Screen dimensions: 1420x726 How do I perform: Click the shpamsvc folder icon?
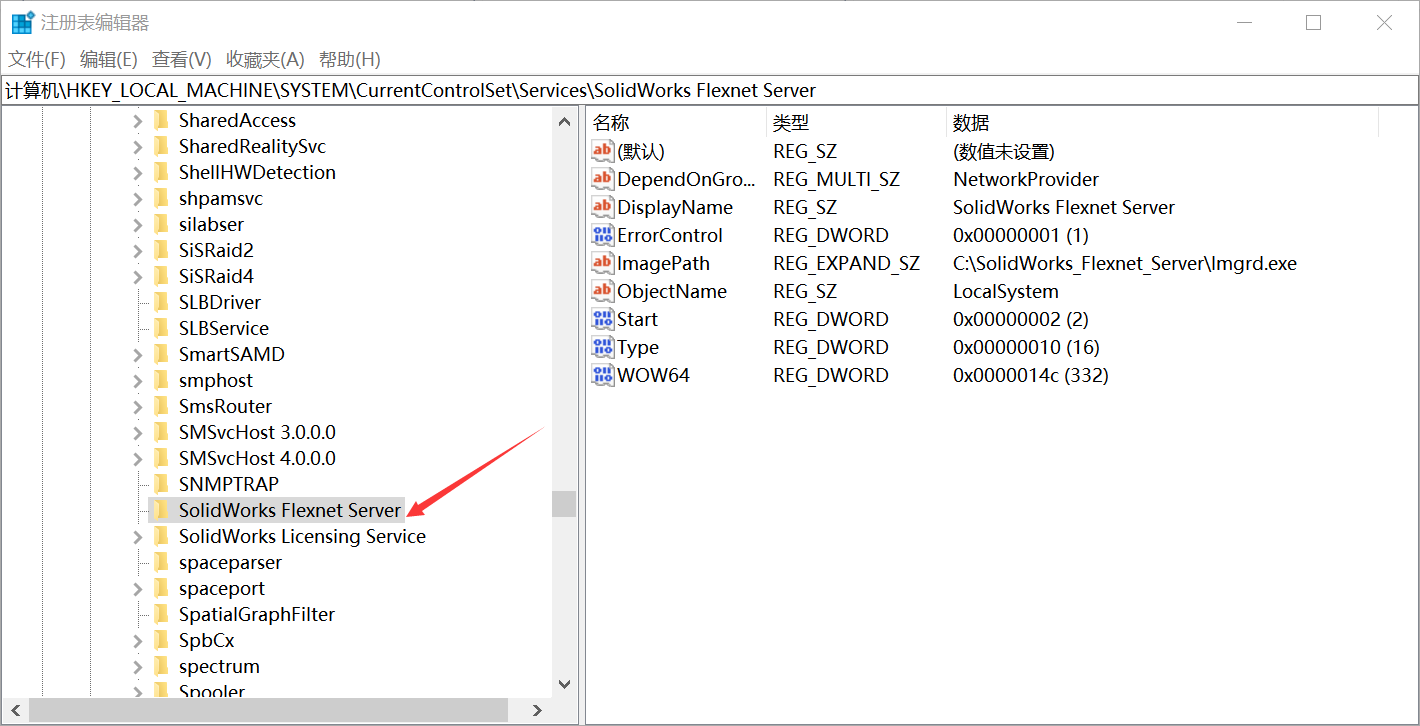click(160, 199)
